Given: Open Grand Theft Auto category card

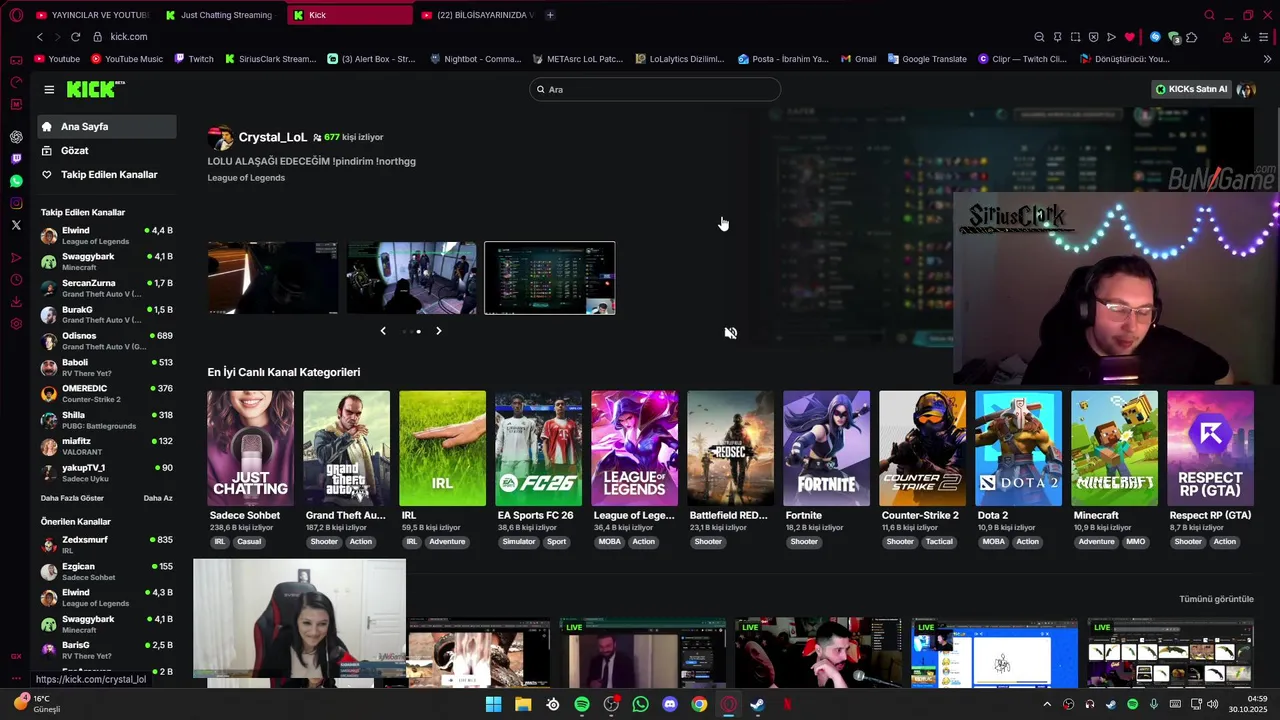Looking at the screenshot, I should tap(346, 448).
